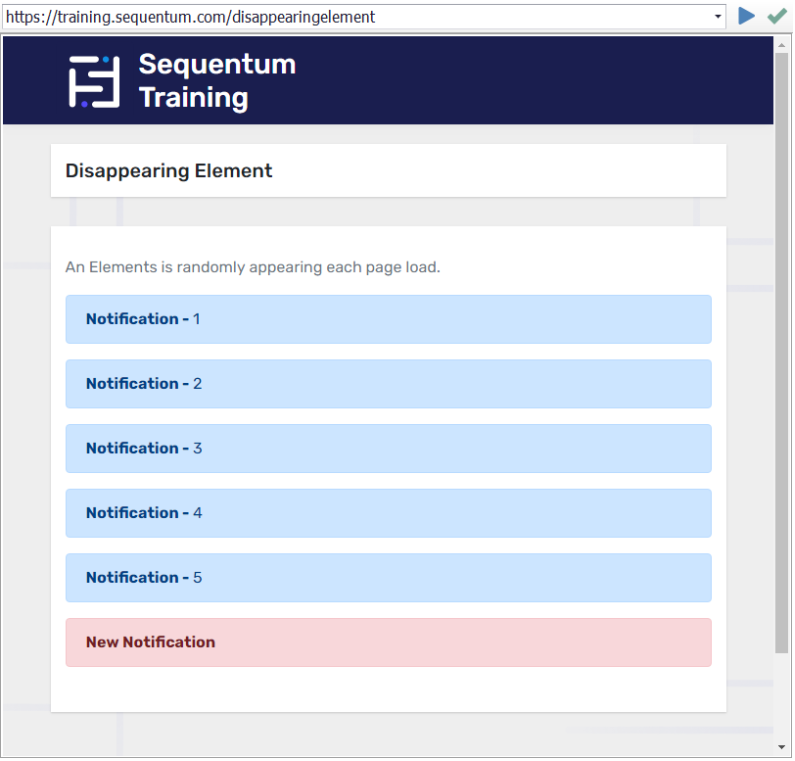Select the Disappearing Element heading
Image resolution: width=795 pixels, height=761 pixels.
pyautogui.click(x=169, y=171)
